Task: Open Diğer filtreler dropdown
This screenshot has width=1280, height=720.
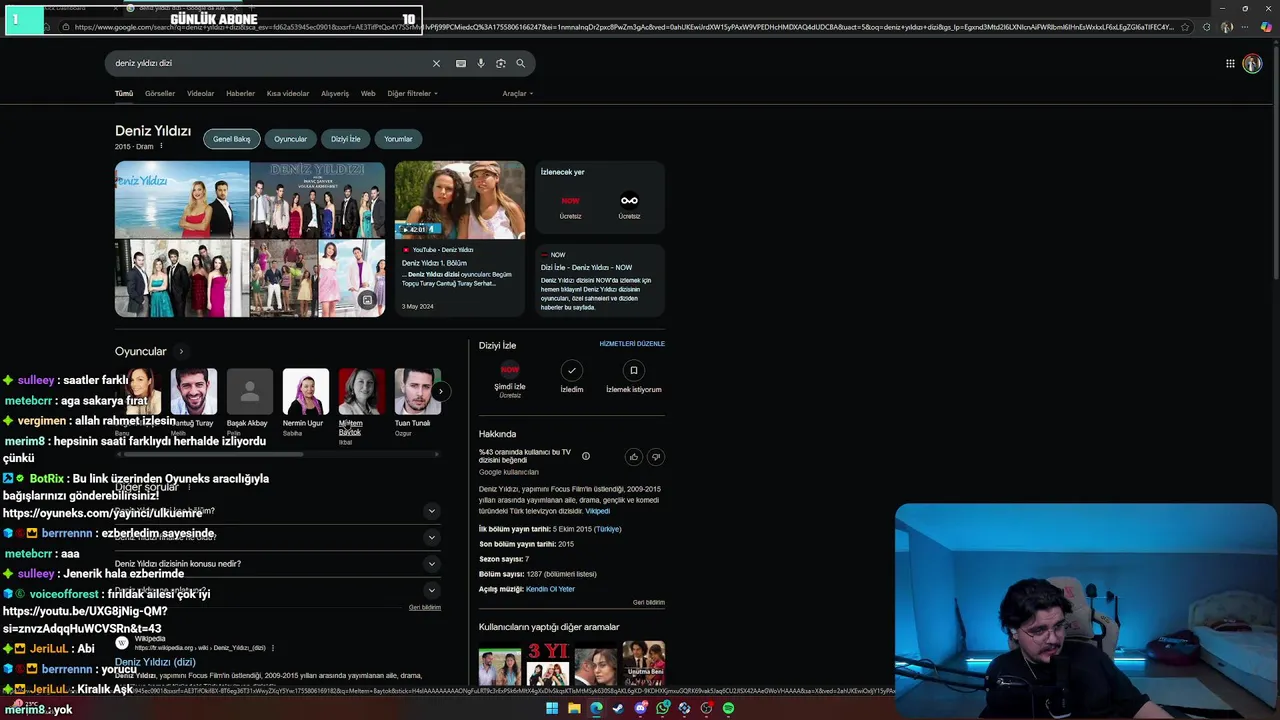Action: point(412,93)
